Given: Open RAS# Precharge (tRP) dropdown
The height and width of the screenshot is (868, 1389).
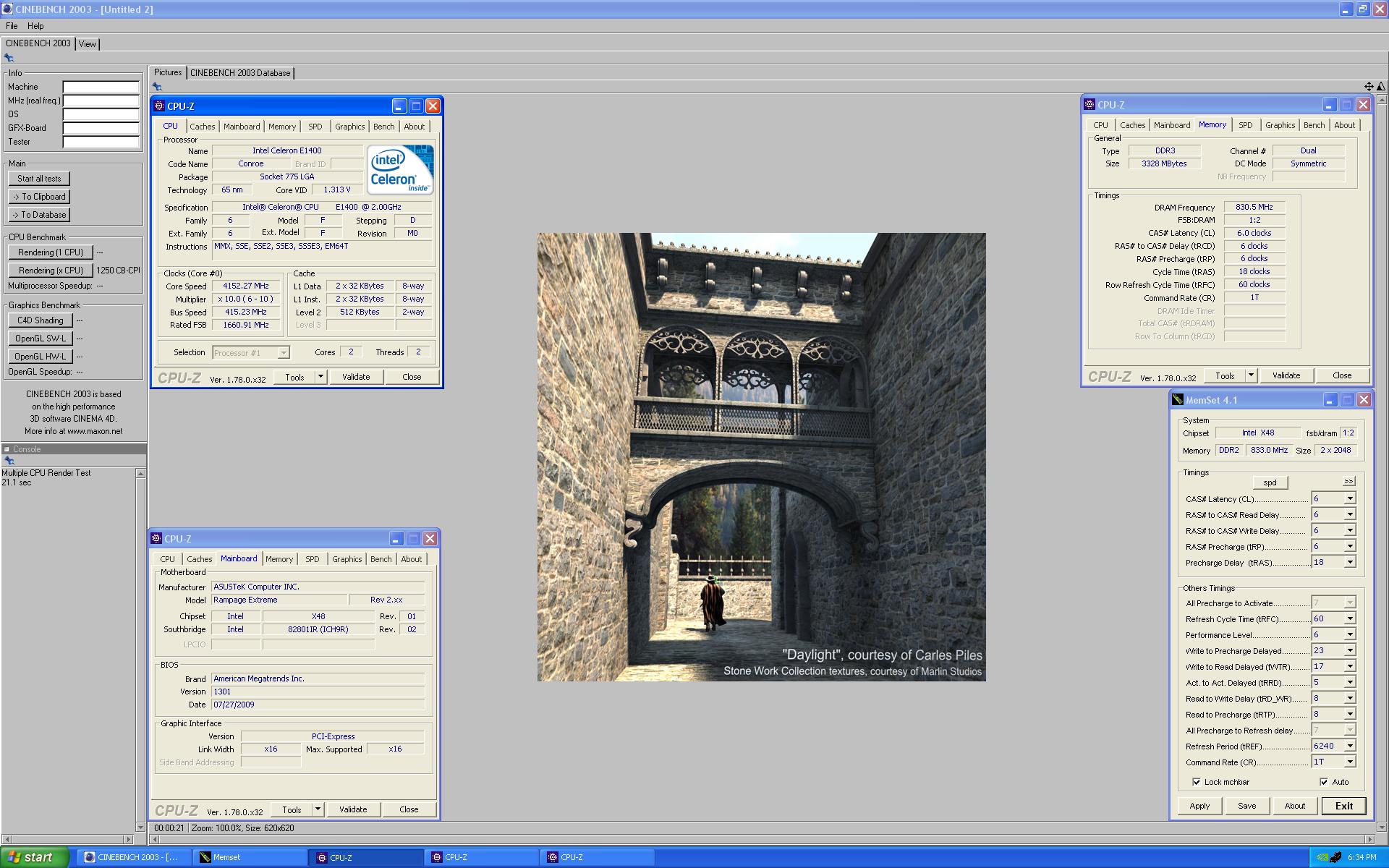Looking at the screenshot, I should [x=1349, y=546].
